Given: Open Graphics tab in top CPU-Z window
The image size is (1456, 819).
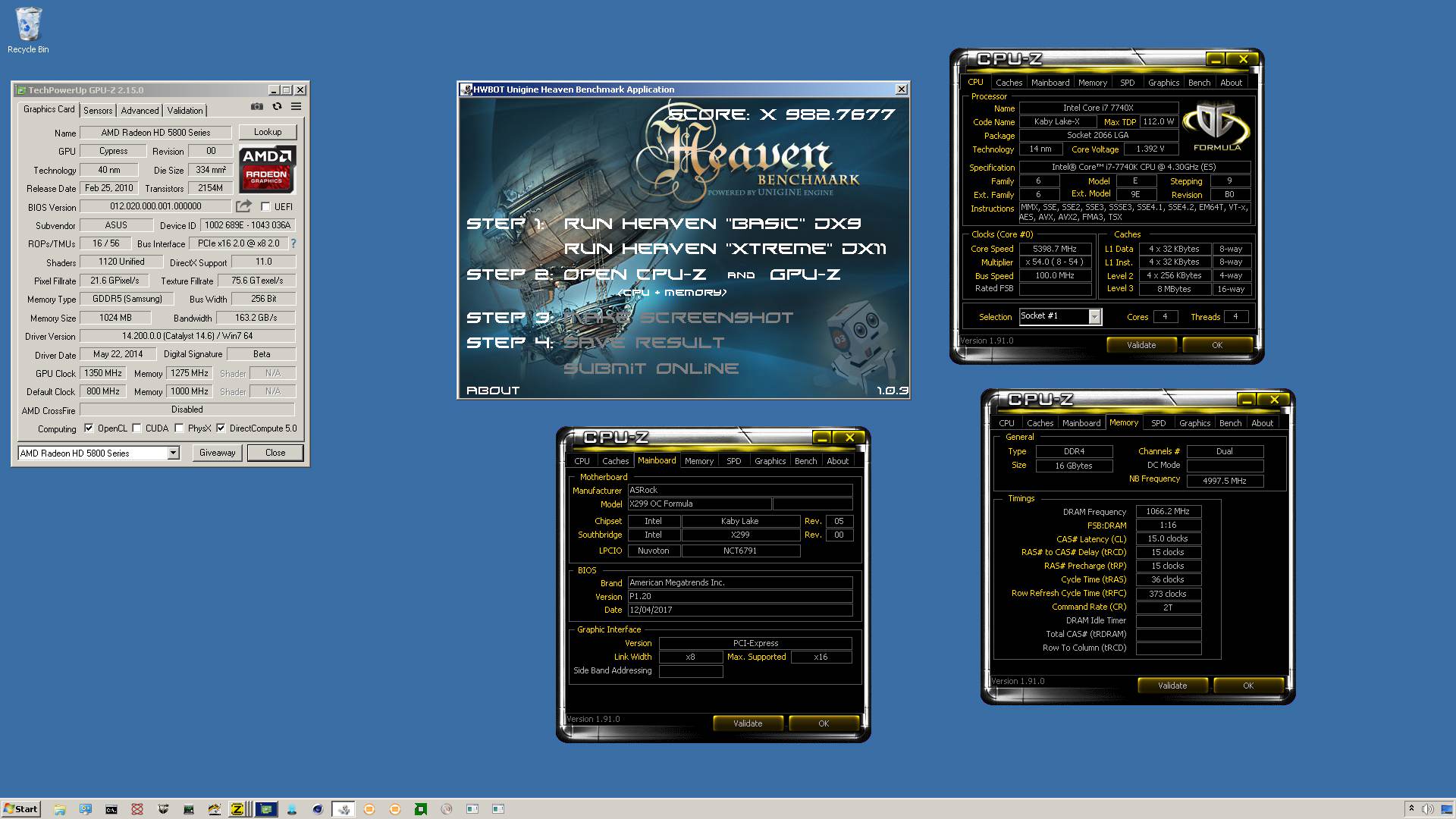Looking at the screenshot, I should (x=1163, y=83).
